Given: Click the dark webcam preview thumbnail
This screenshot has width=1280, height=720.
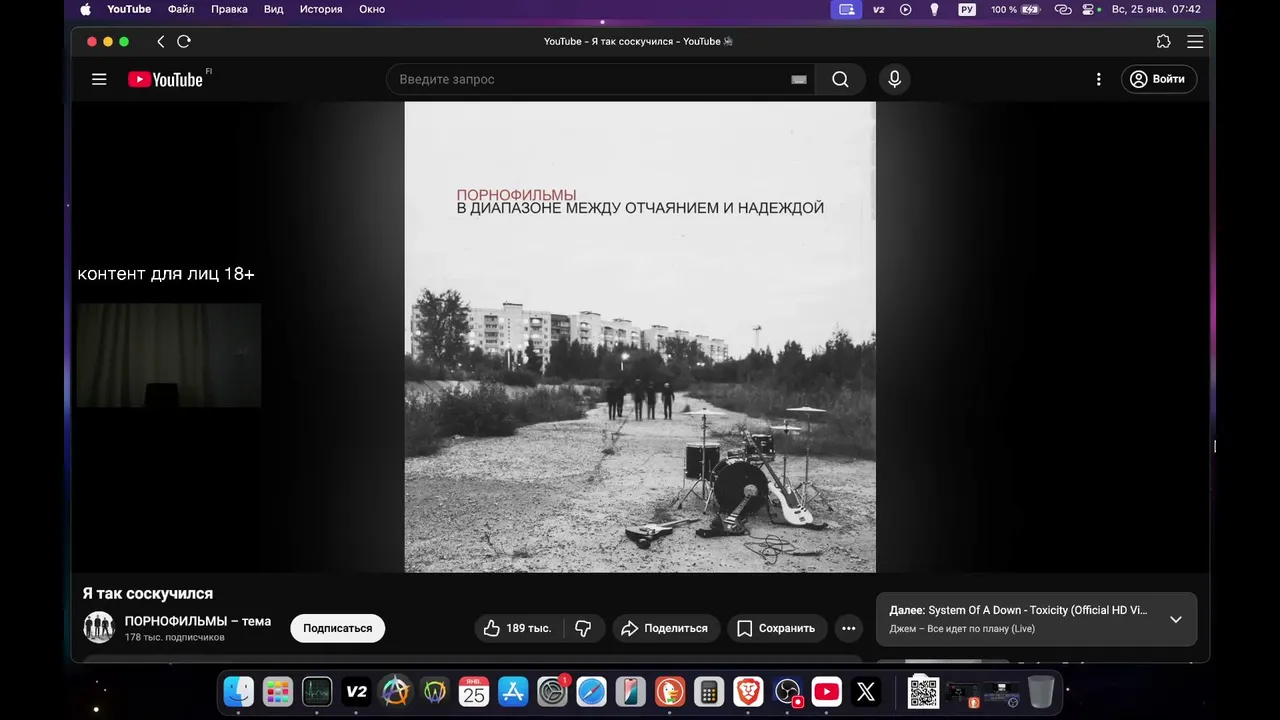Looking at the screenshot, I should 169,355.
